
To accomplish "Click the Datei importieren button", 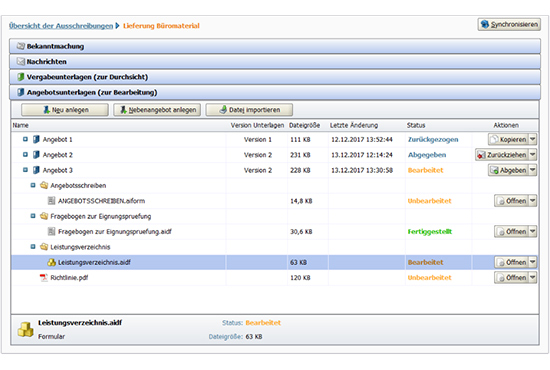I will pos(249,110).
